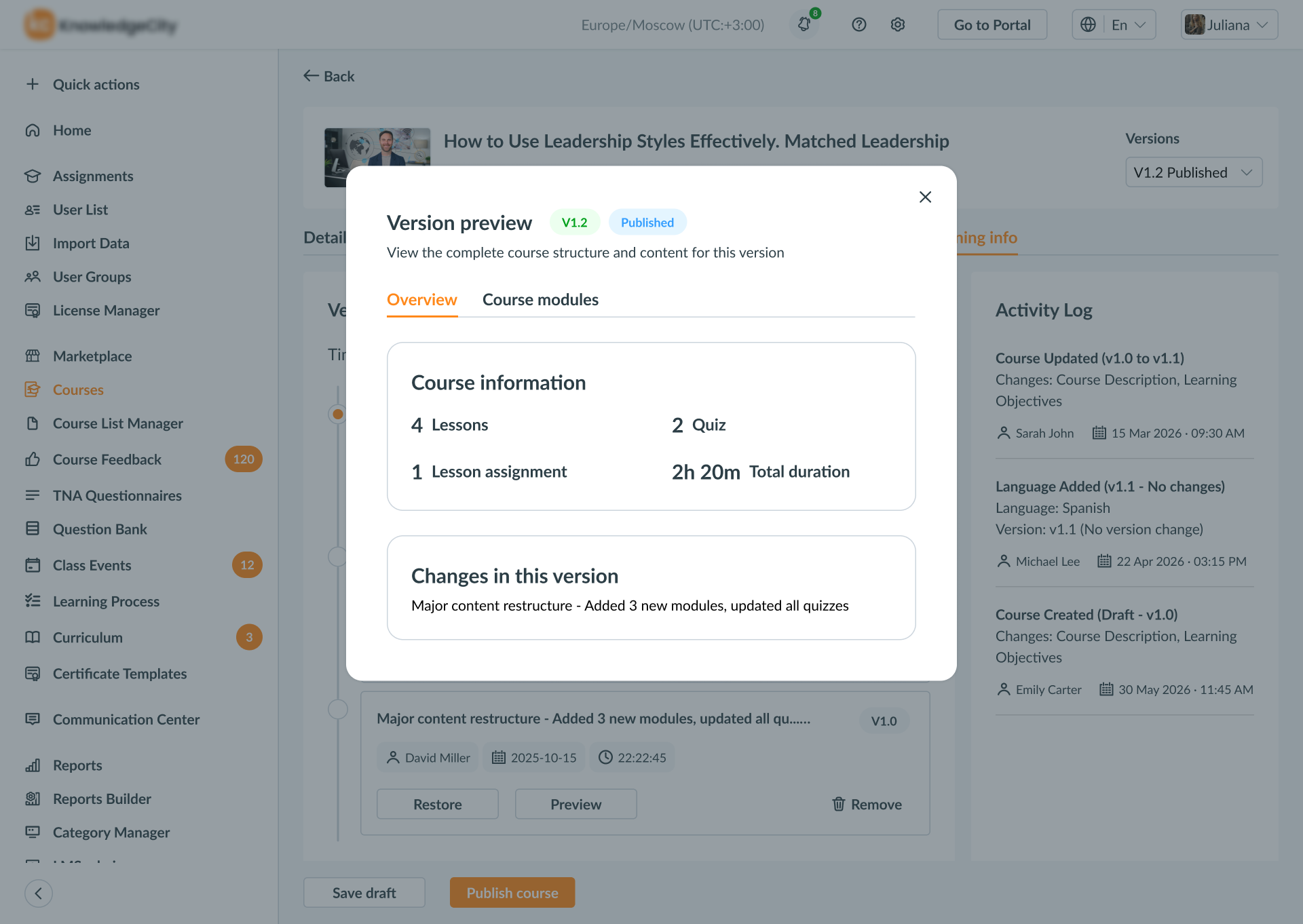1303x924 pixels.
Task: Click the Publish course button
Action: [x=512, y=893]
